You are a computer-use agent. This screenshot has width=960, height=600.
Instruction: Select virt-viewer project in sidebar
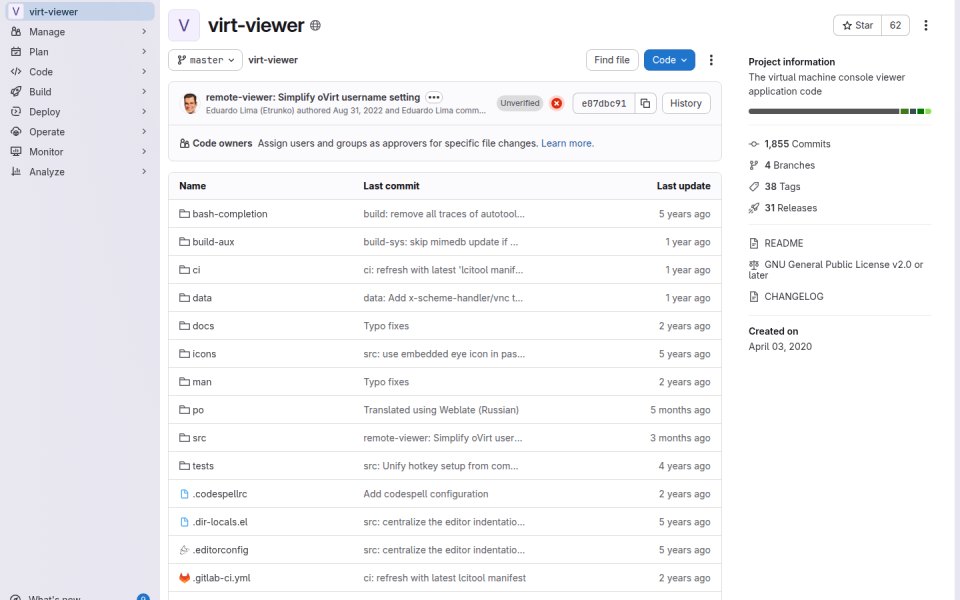pos(80,12)
